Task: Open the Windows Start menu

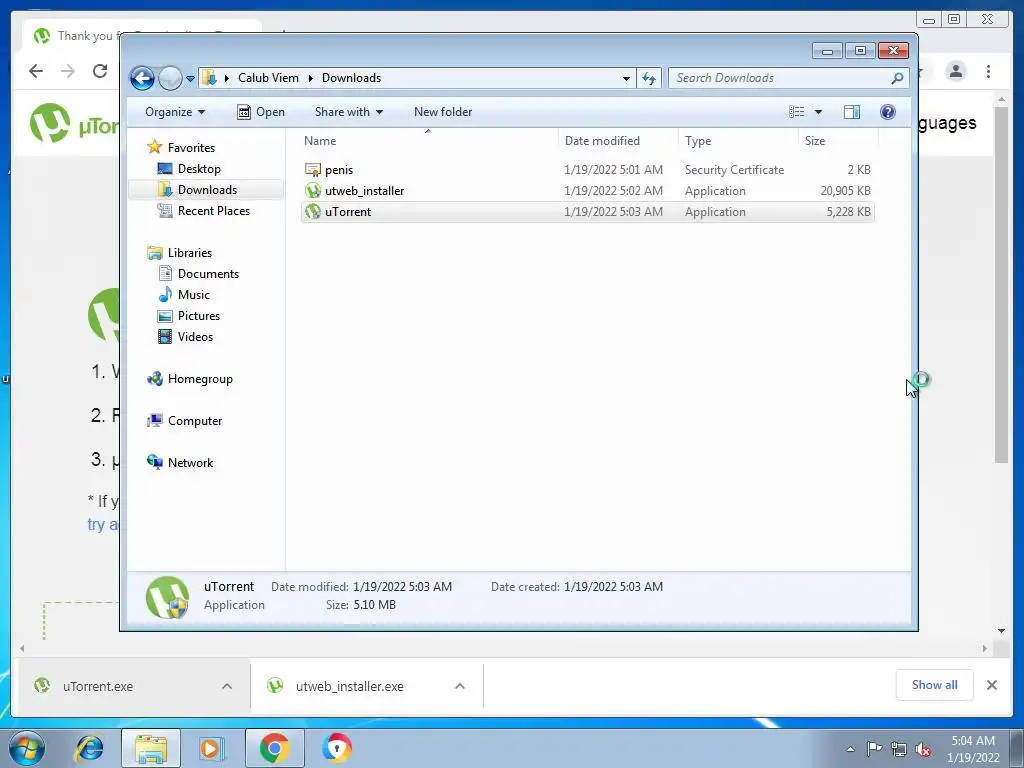Action: [26, 748]
